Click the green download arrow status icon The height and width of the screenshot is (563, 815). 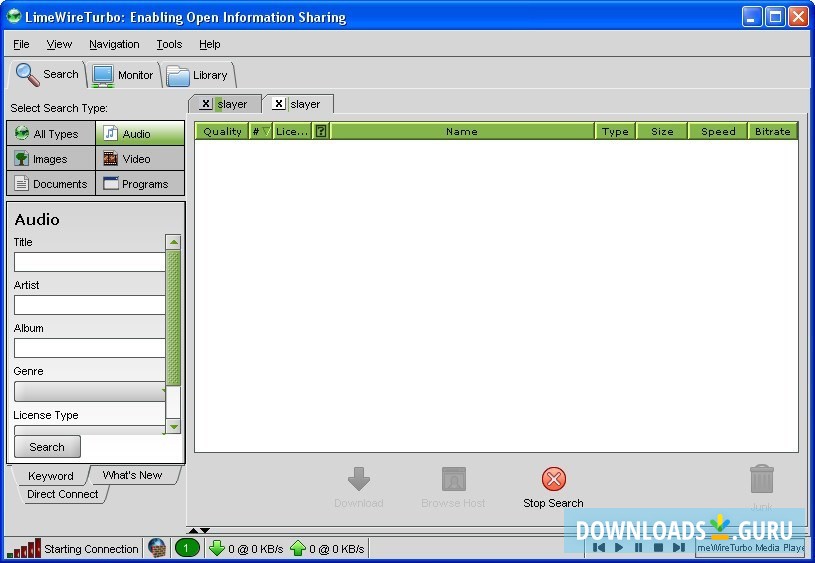(217, 548)
